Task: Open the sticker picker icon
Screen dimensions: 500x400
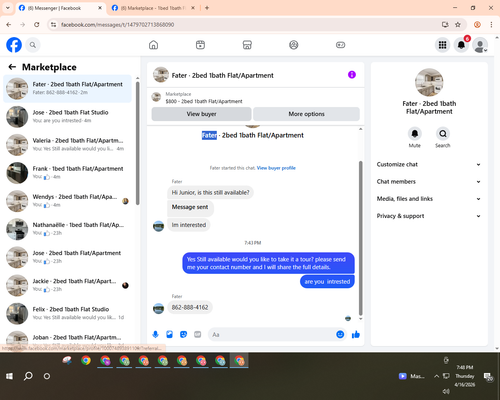Action: pyautogui.click(x=183, y=334)
